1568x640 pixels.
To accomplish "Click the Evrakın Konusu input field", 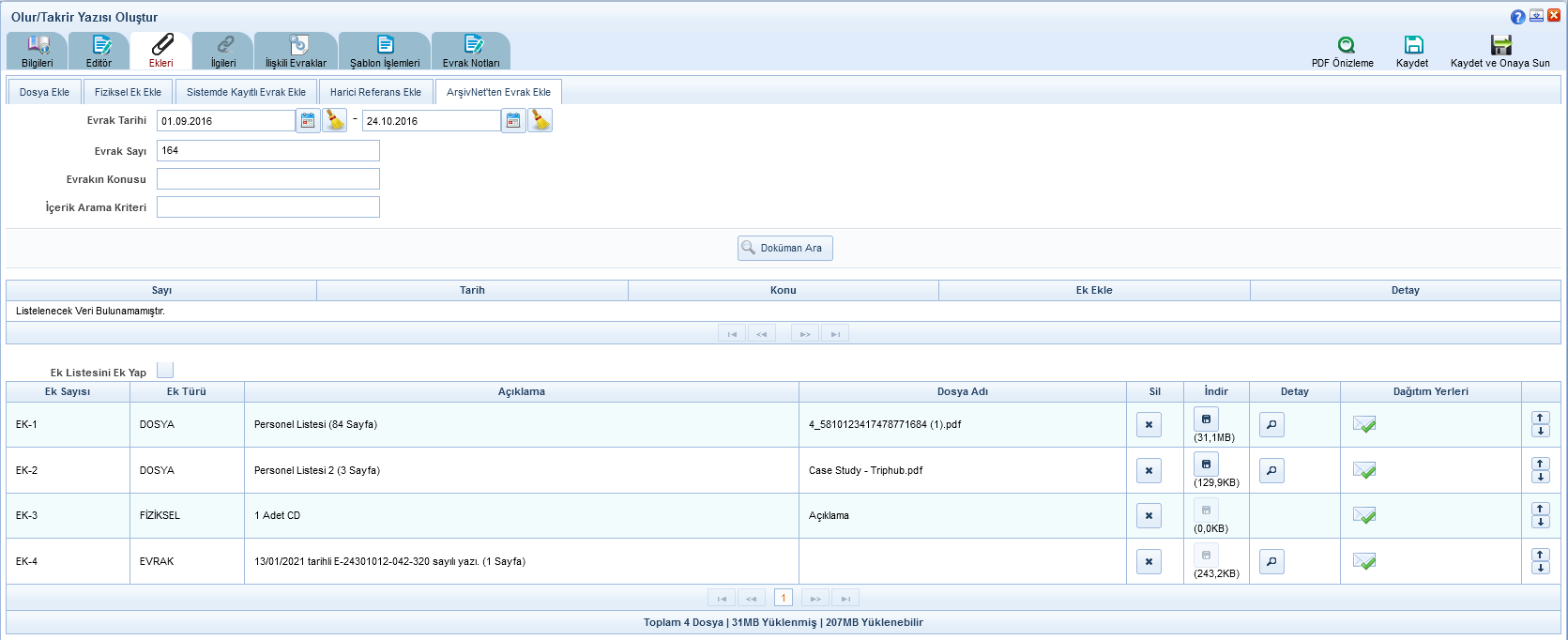I will coord(268,179).
